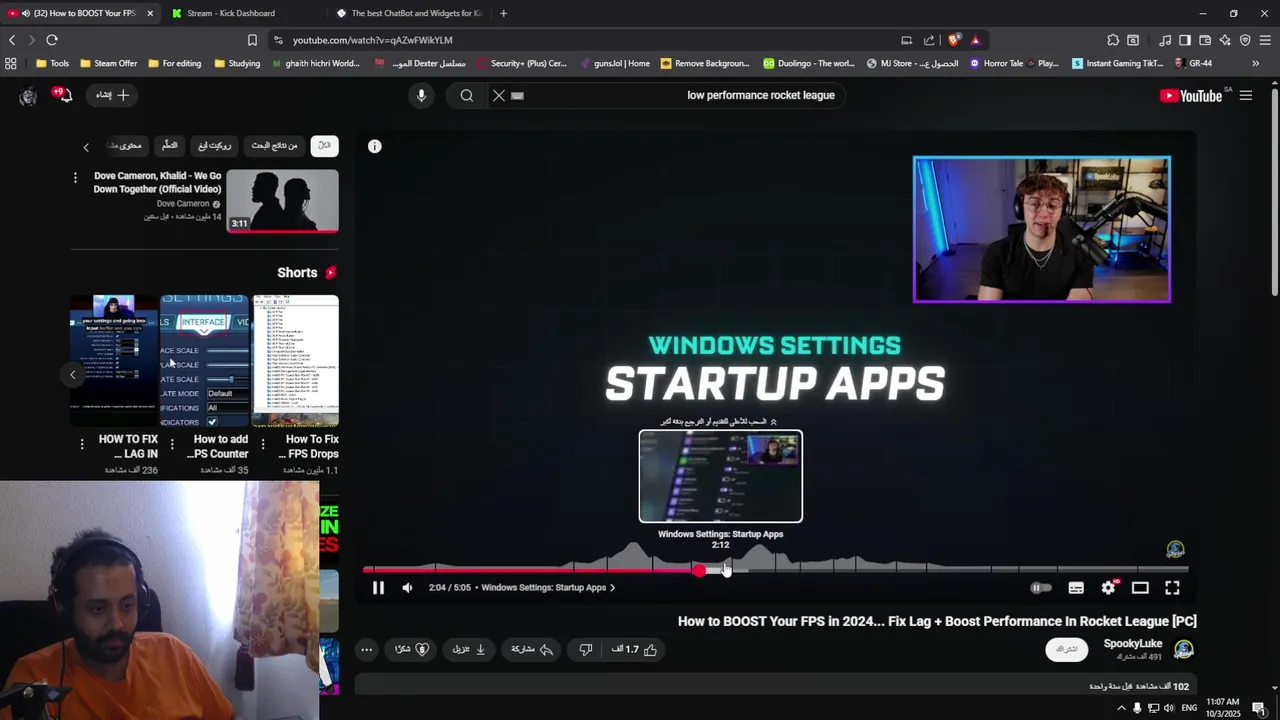The image size is (1280, 720).
Task: Open the player settings gear
Action: [x=1108, y=588]
